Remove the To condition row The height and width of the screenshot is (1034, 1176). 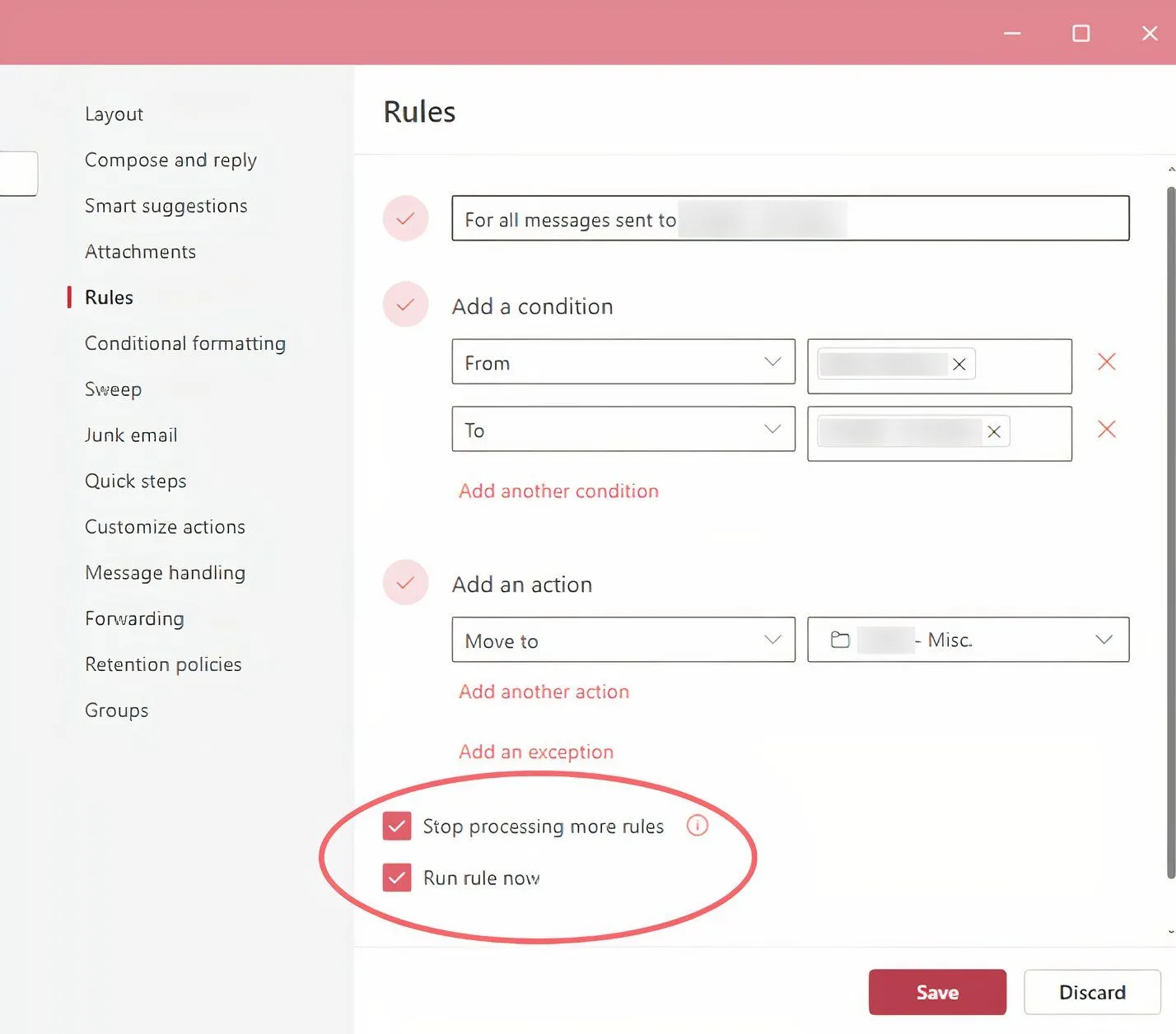pos(1106,429)
